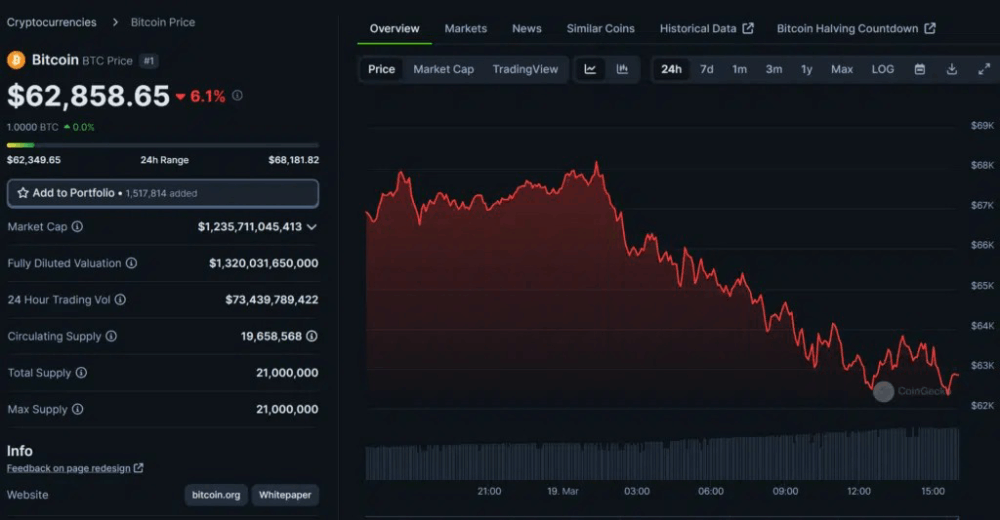
Task: Open the Similar Coins tab
Action: [600, 28]
